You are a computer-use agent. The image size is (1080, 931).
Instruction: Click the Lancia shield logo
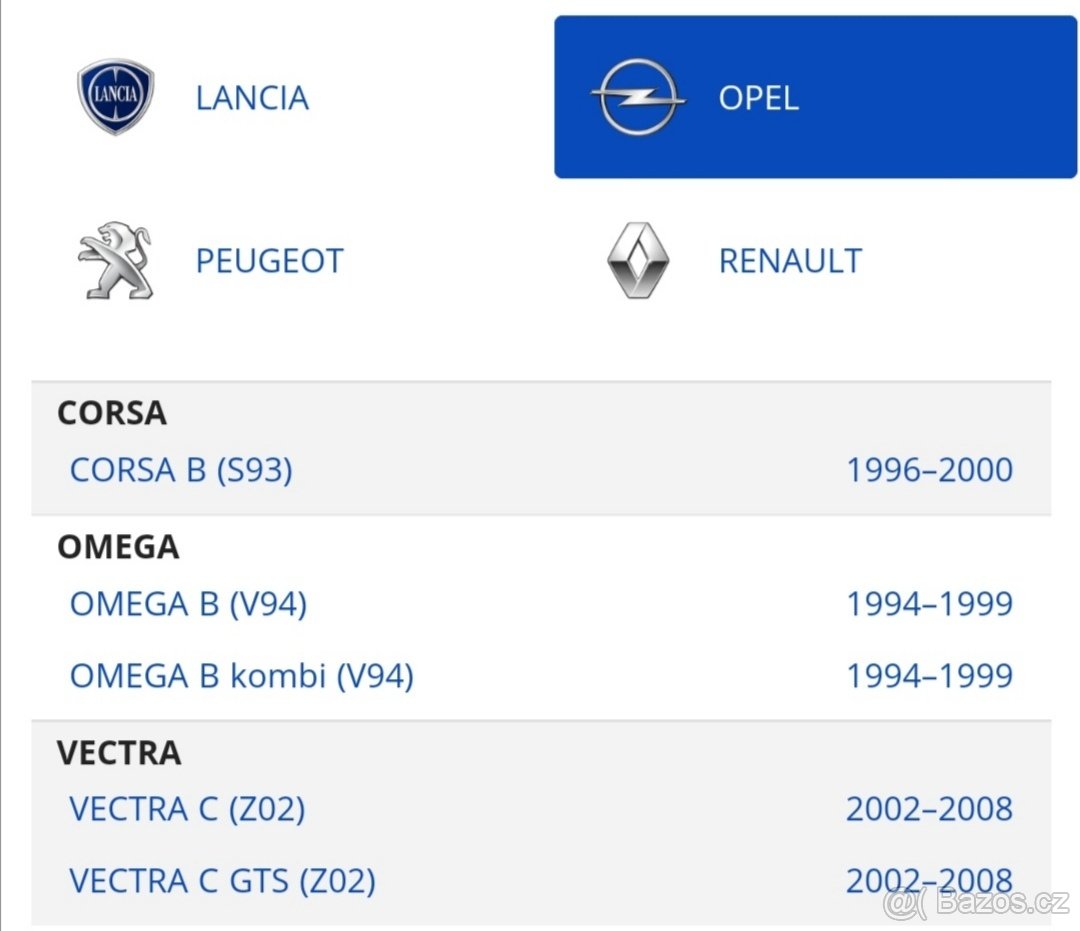click(x=116, y=97)
